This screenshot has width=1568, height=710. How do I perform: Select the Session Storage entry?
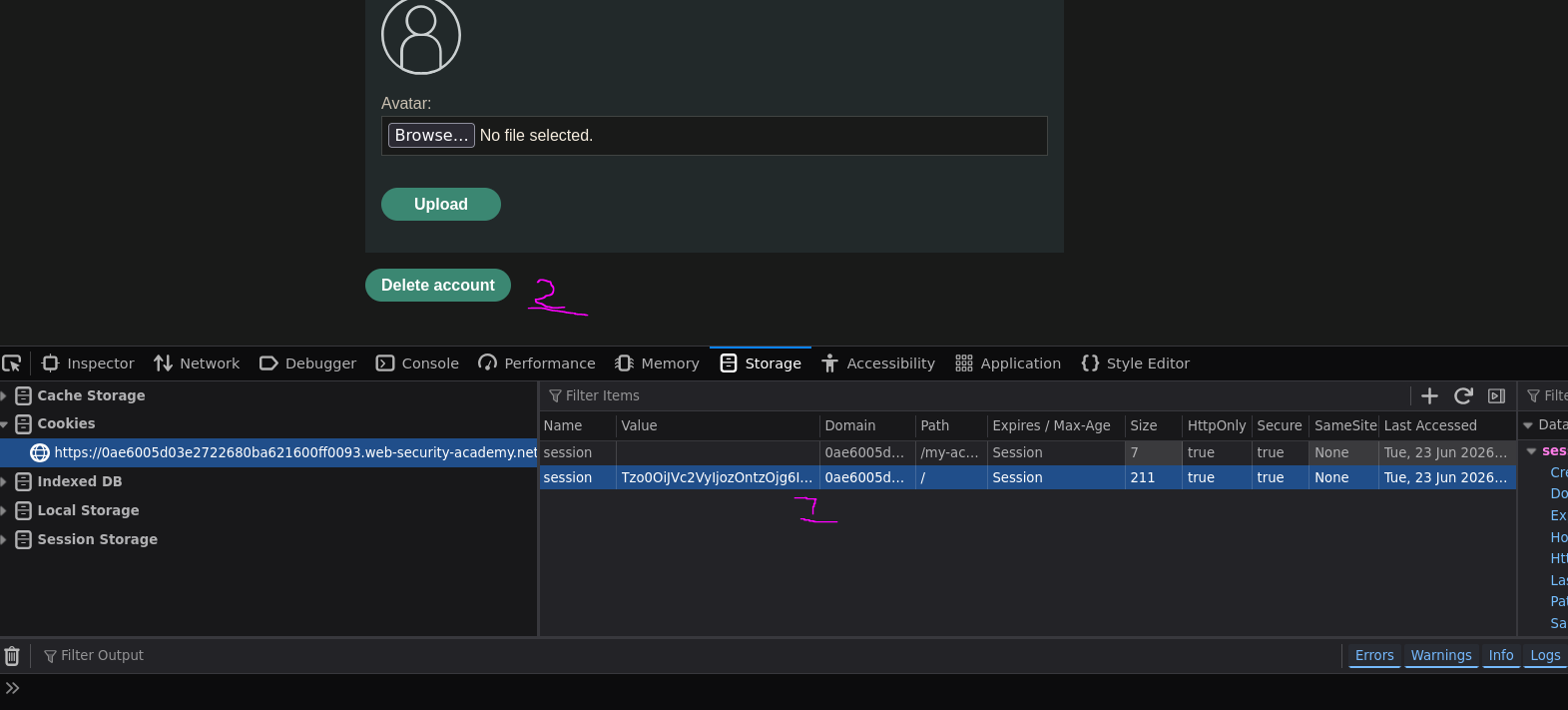[x=97, y=539]
